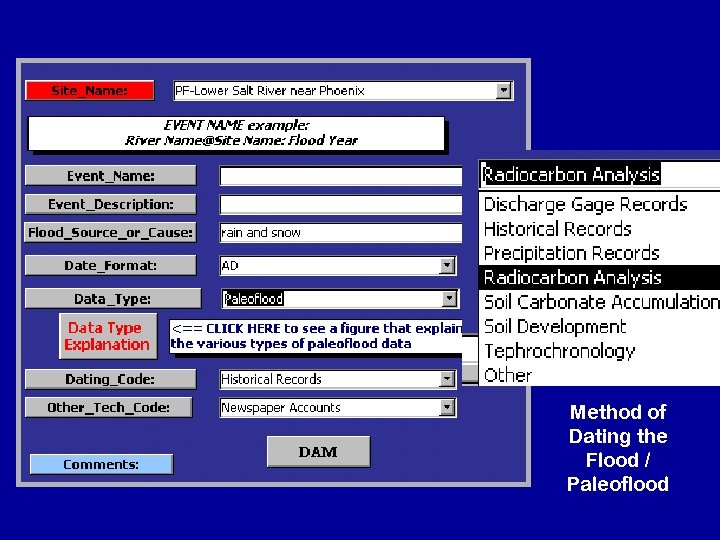Click the Method of Dating the Flood caption
This screenshot has height=540, width=720.
618,448
